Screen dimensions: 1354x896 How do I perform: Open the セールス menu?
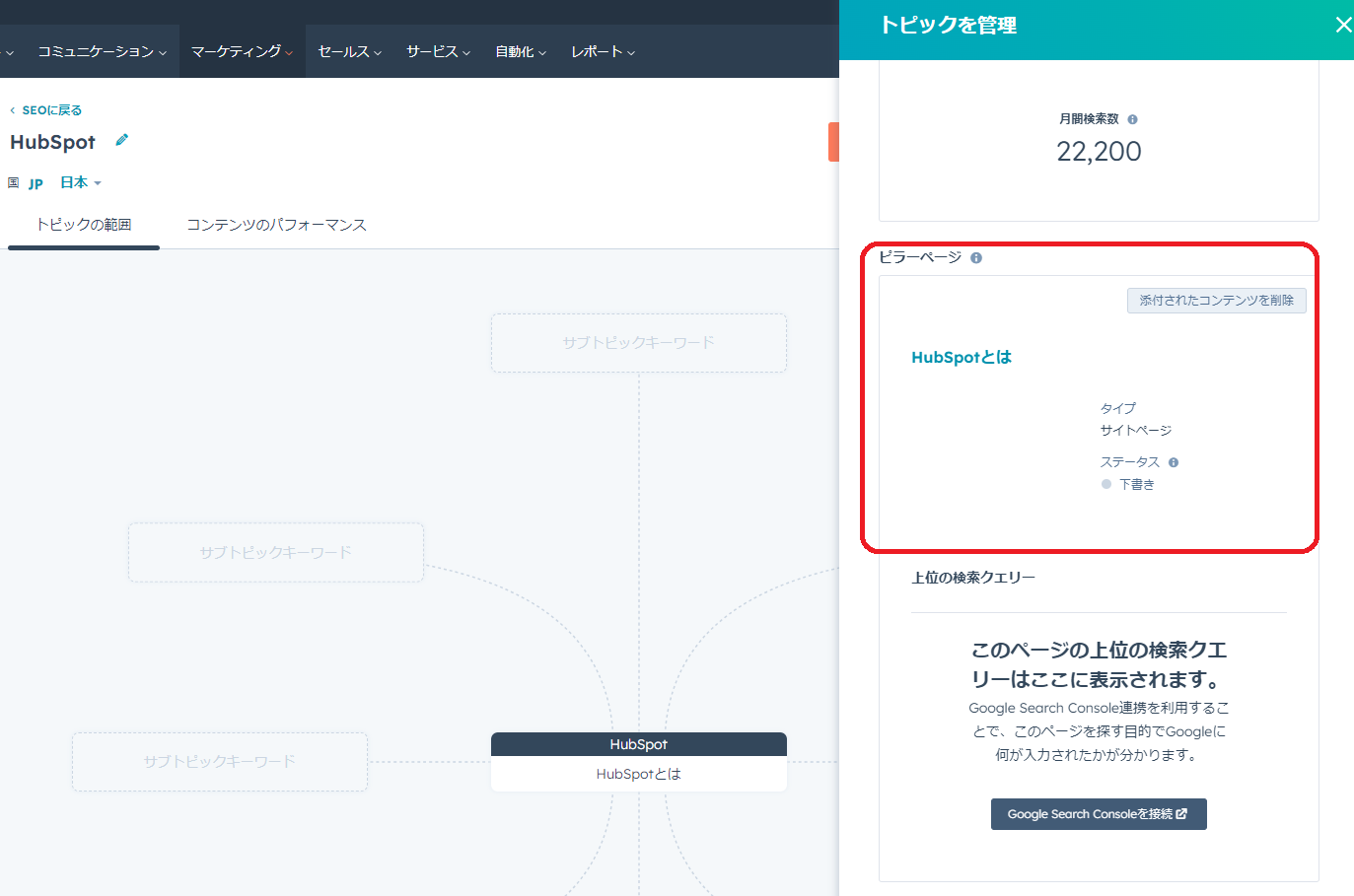[349, 51]
